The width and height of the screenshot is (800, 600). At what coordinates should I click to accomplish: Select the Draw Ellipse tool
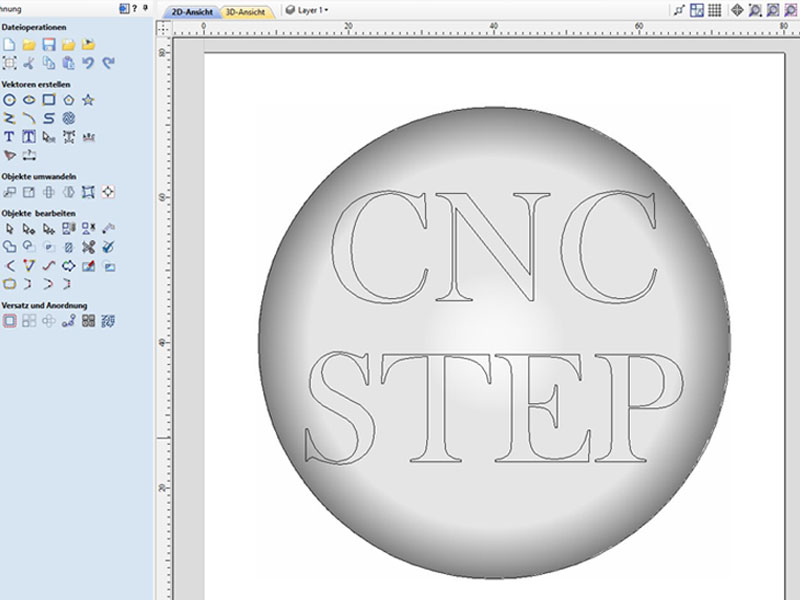point(29,100)
